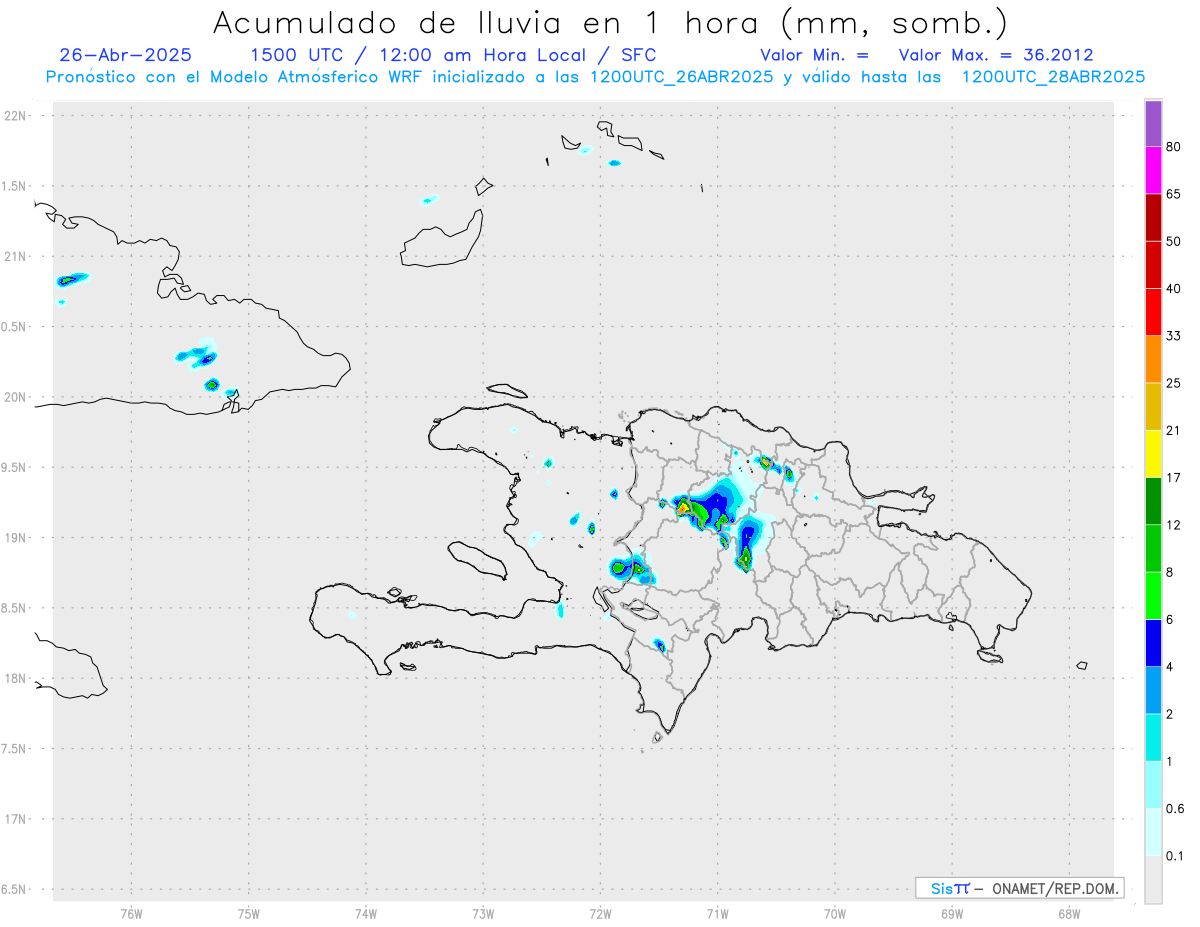Click the '74W' longitude label

(366, 914)
